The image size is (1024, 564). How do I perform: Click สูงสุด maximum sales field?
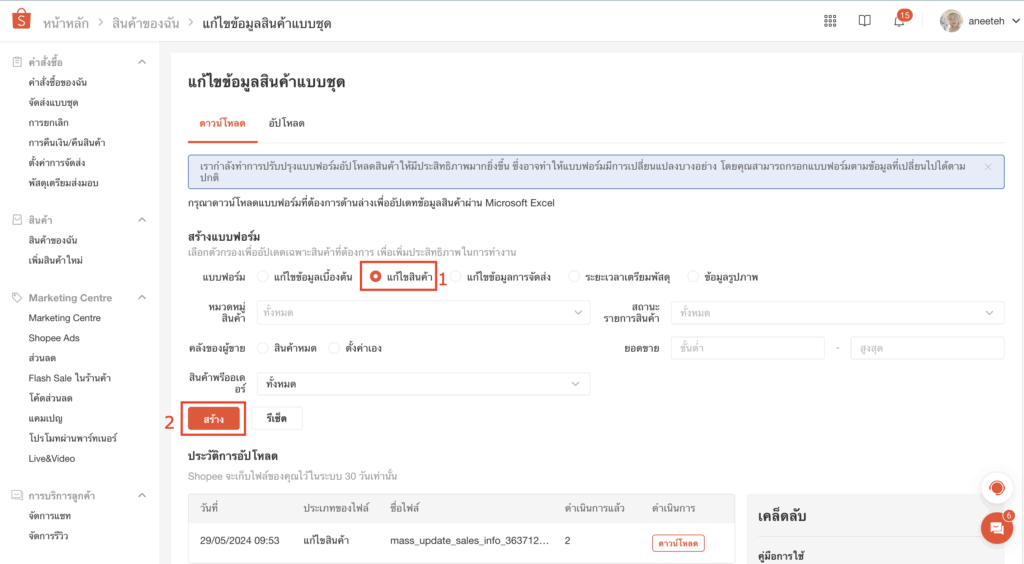[927, 348]
